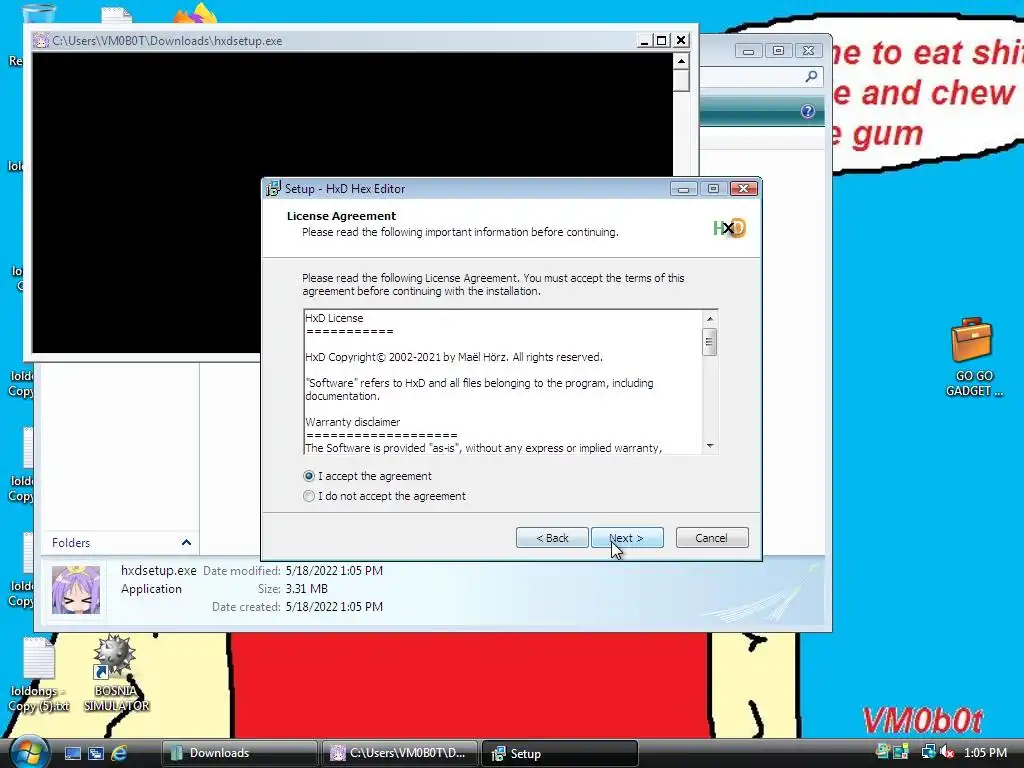The width and height of the screenshot is (1024, 768).
Task: Switch to Downloads taskbar button
Action: 240,754
